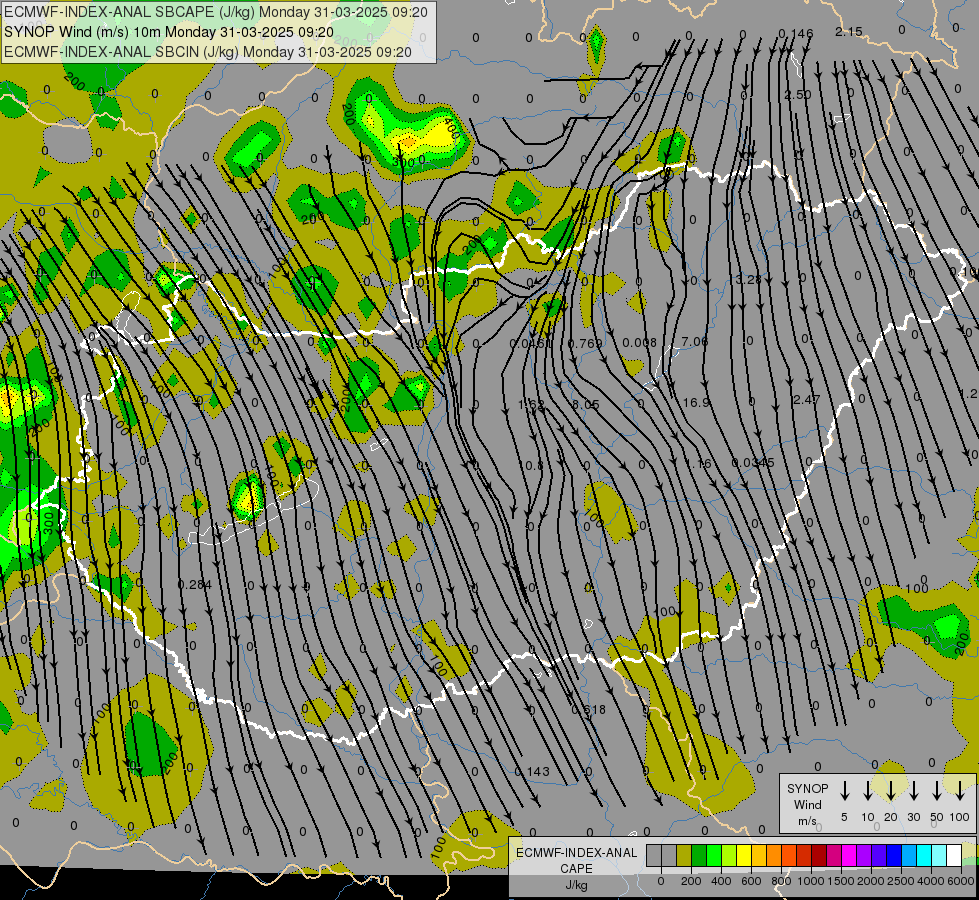
Task: Click the 16.9 value on map
Action: pyautogui.click(x=697, y=402)
